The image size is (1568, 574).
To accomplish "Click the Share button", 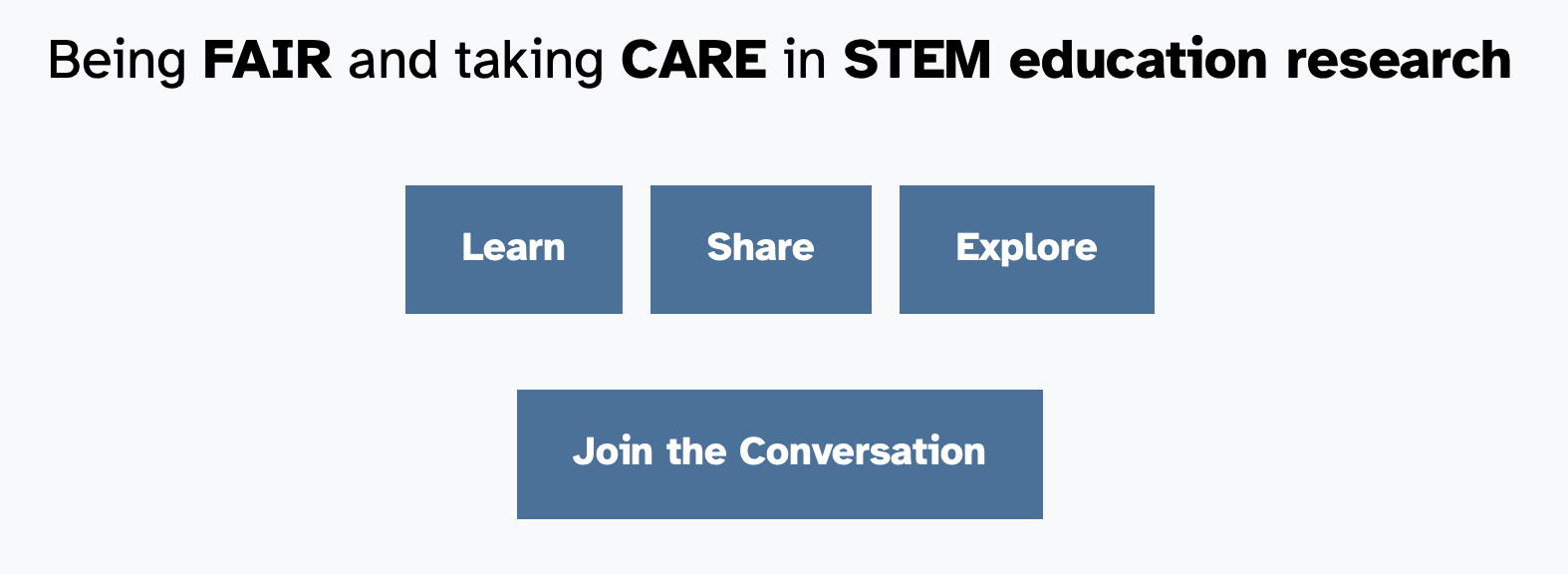I will (x=760, y=249).
